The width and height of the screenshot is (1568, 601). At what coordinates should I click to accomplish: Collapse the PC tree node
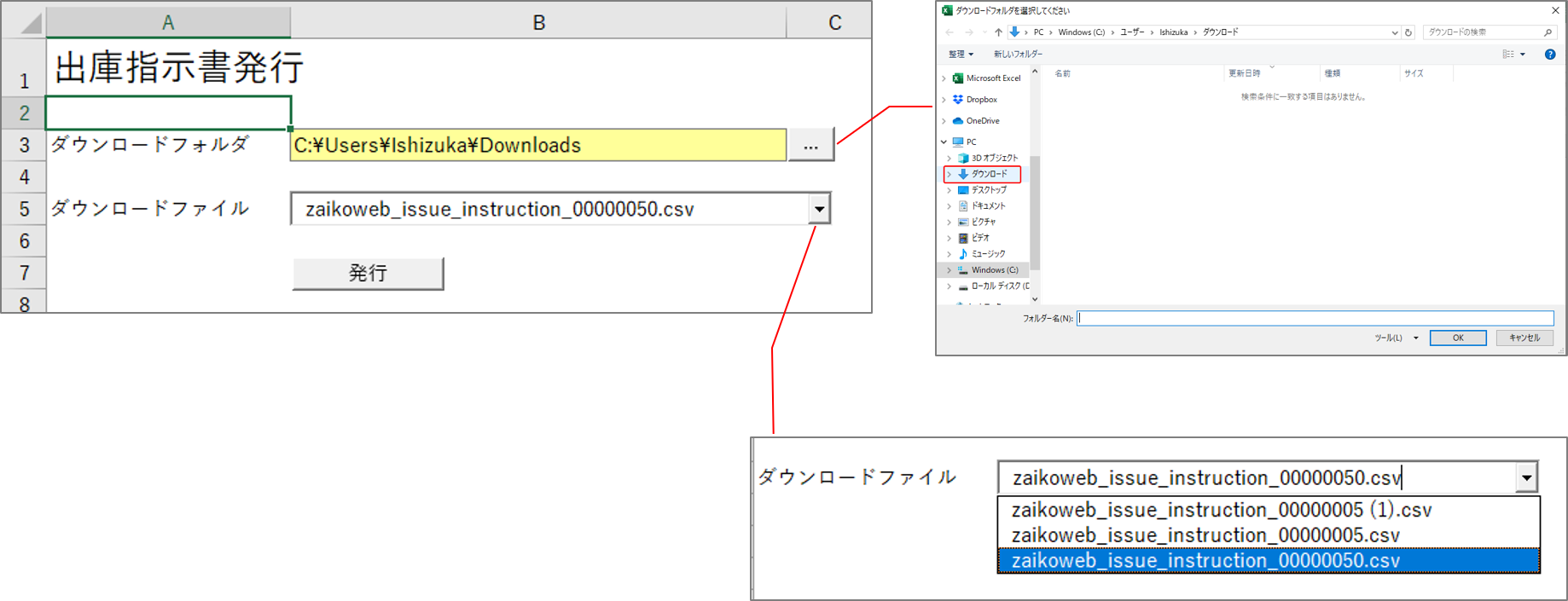point(944,142)
